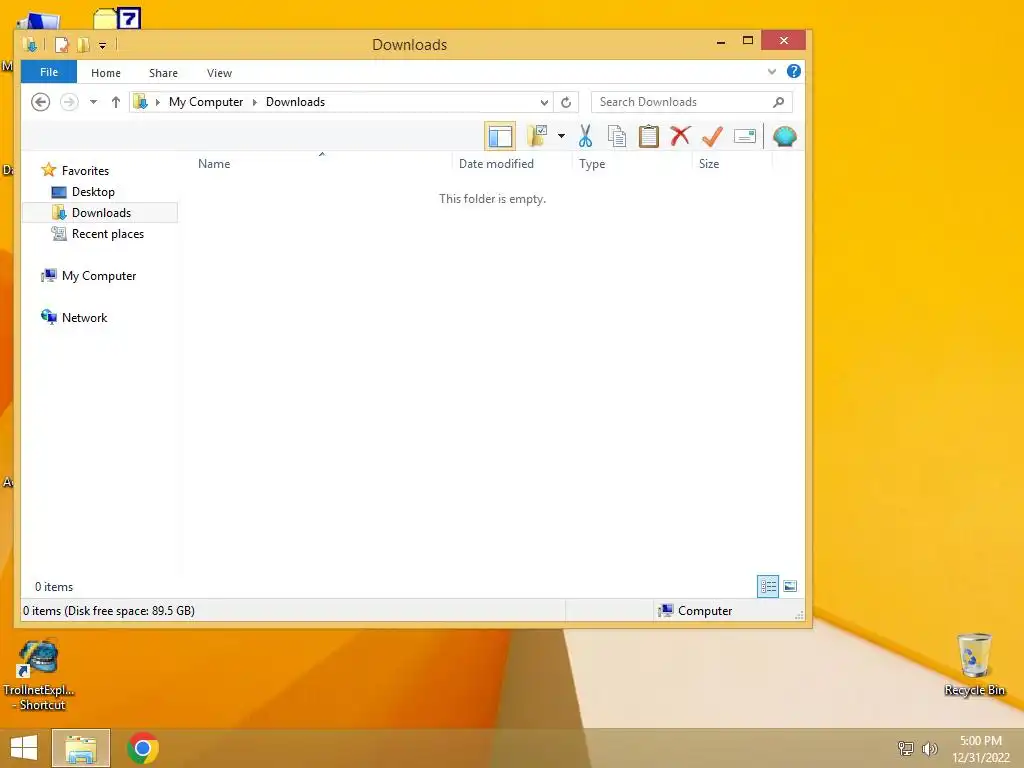Screen dimensions: 1024x768
Task: Open the Home ribbon tab
Action: pyautogui.click(x=106, y=72)
